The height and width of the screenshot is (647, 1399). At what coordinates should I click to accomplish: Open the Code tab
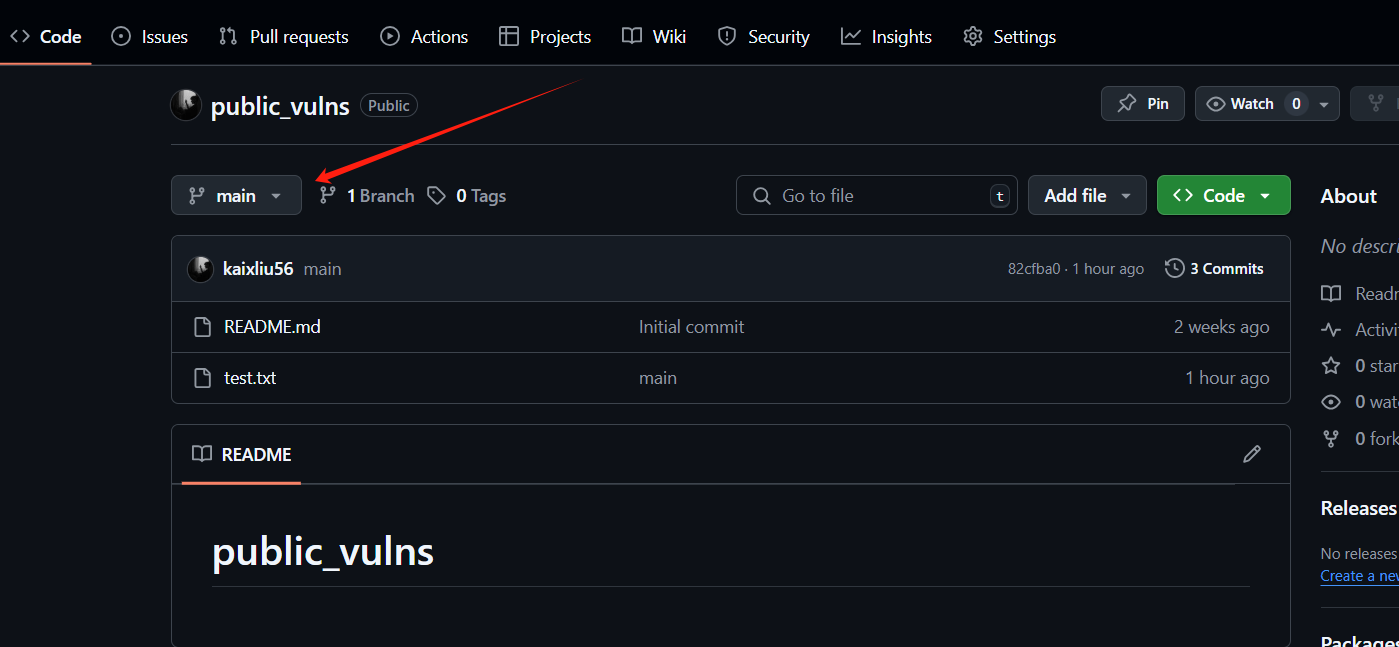(46, 37)
